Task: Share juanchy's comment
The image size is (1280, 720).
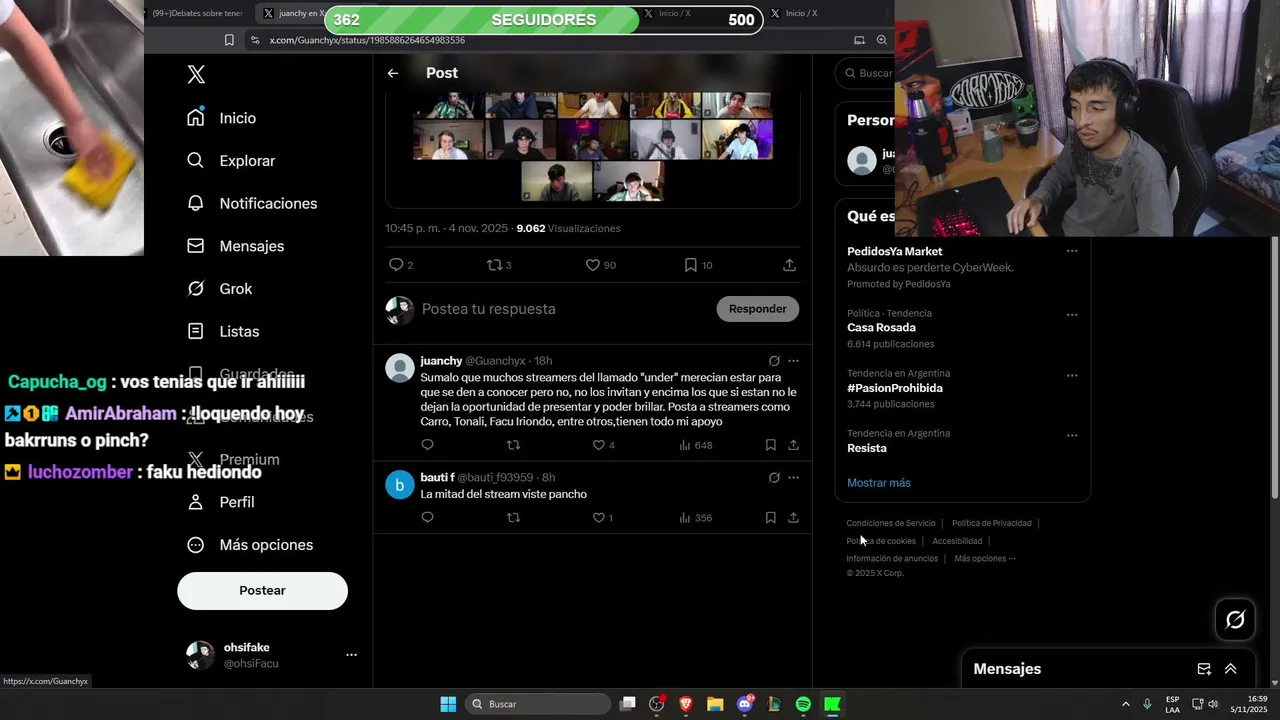Action: pyautogui.click(x=793, y=445)
